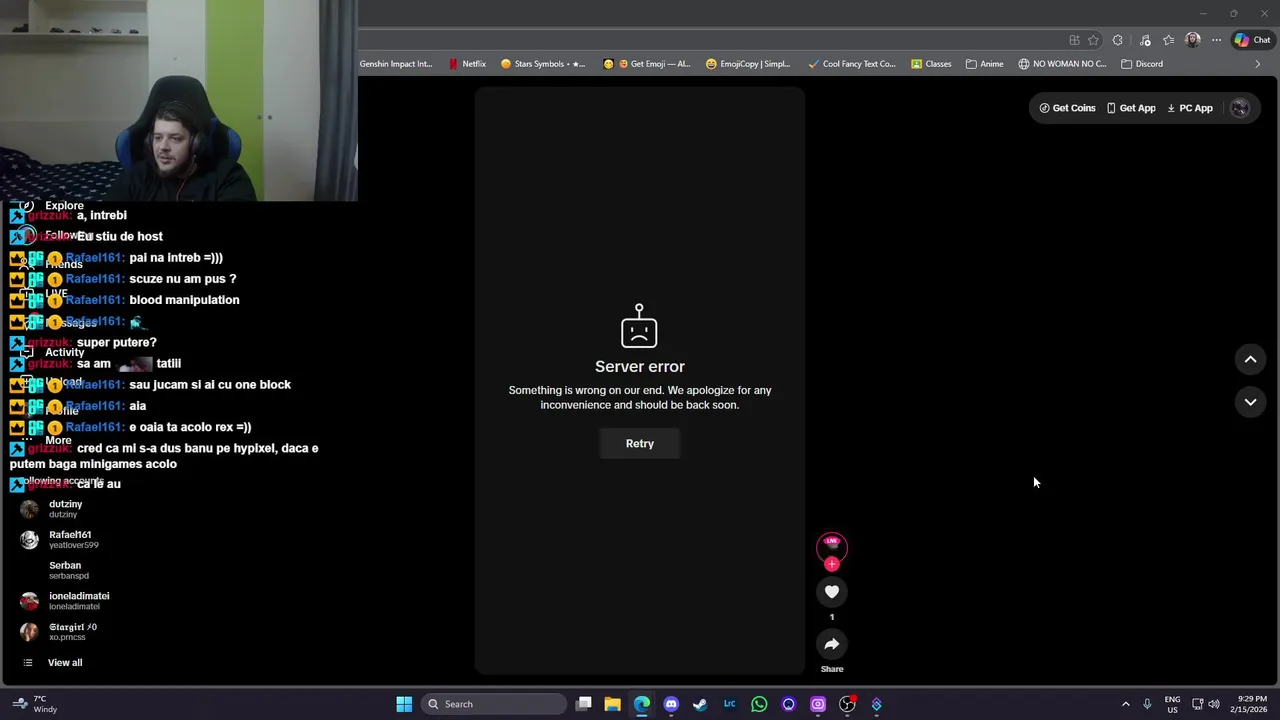Switch to Microsoft Edge on taskbar
The height and width of the screenshot is (720, 1280).
(x=642, y=704)
